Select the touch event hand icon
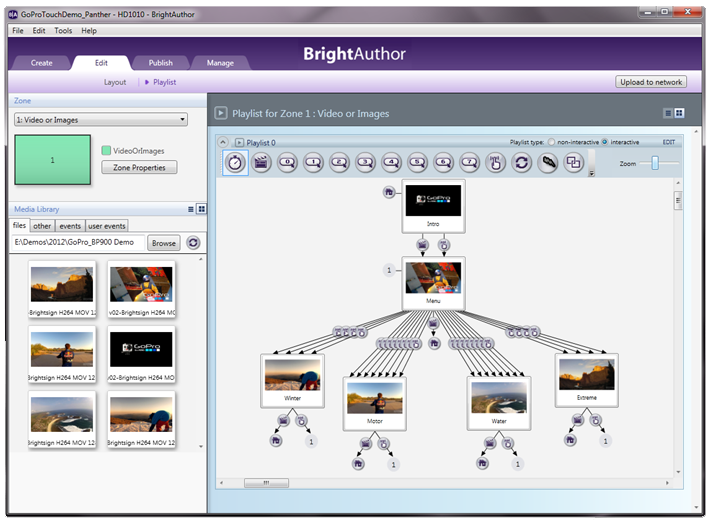This screenshot has width=711, height=524. [x=495, y=163]
